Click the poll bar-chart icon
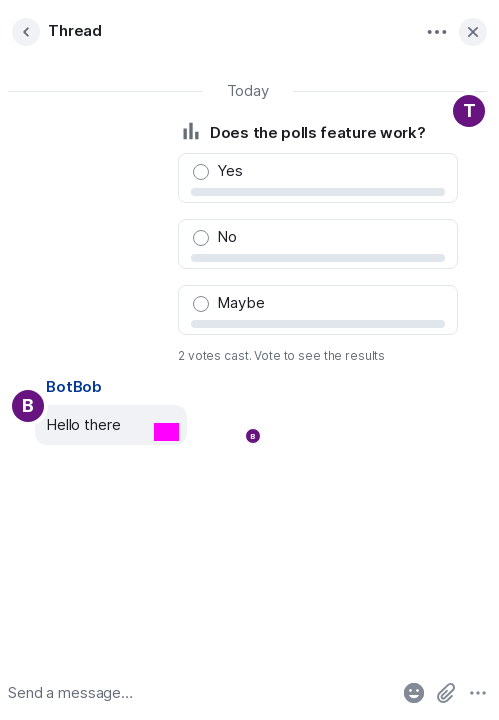Image resolution: width=499 pixels, height=720 pixels. pos(191,131)
